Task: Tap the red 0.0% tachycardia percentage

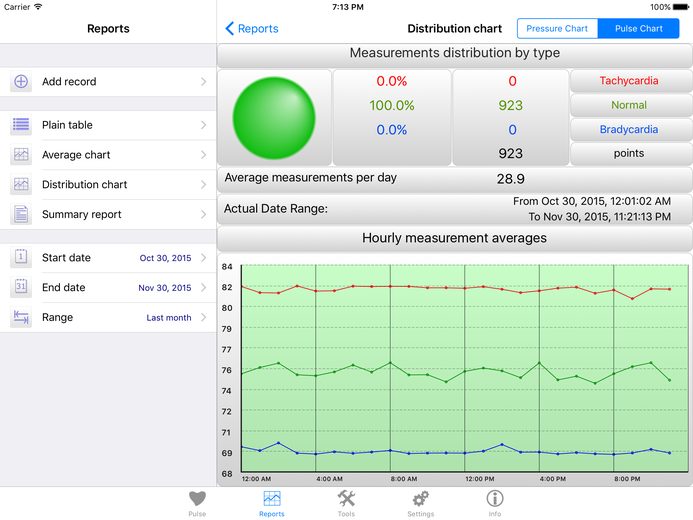Action: click(x=392, y=81)
